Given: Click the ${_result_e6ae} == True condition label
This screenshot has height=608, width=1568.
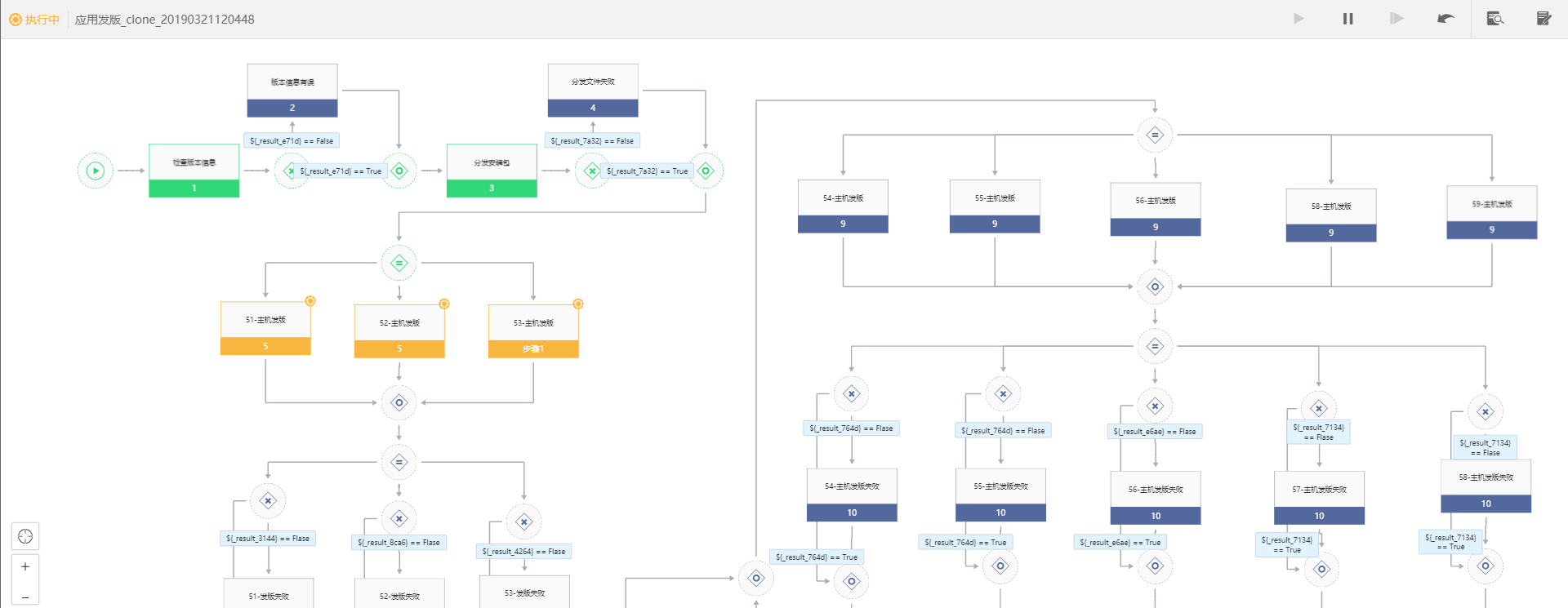Looking at the screenshot, I should tap(1120, 543).
